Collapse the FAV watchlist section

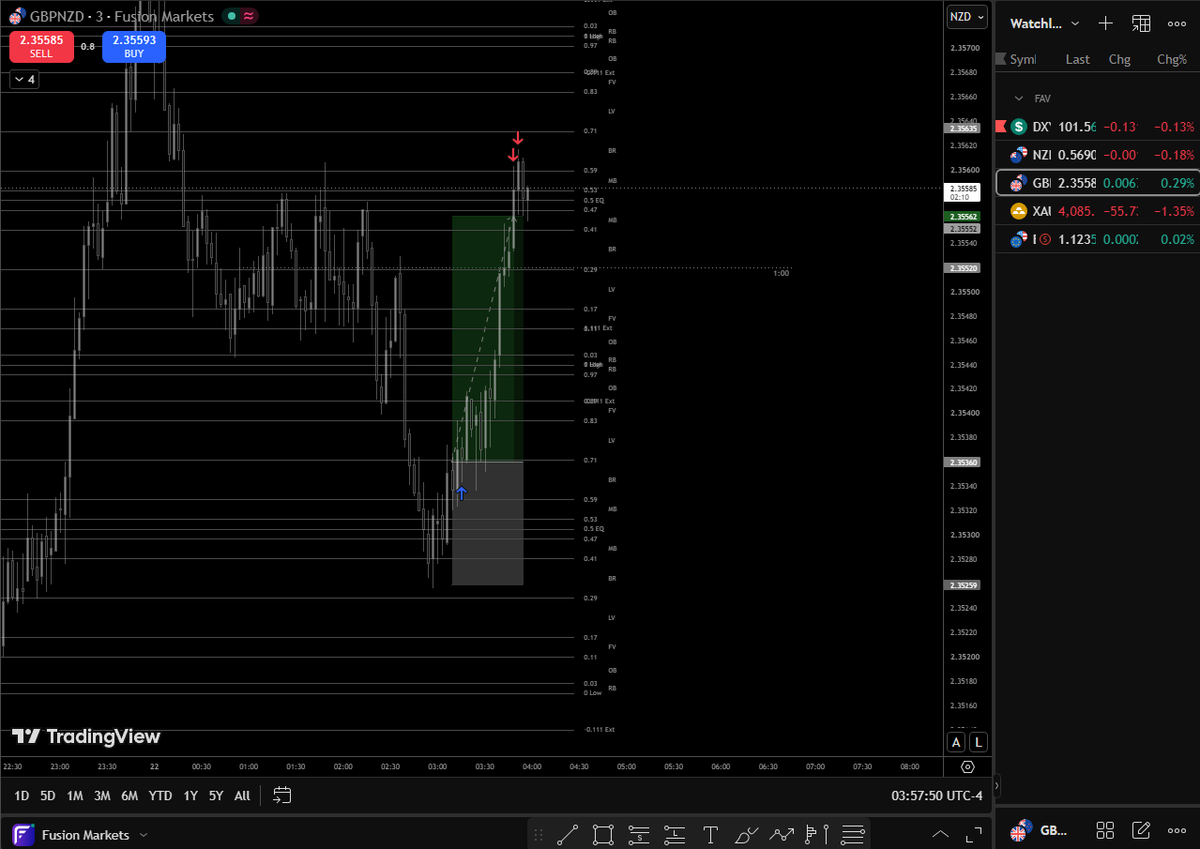click(x=1019, y=98)
